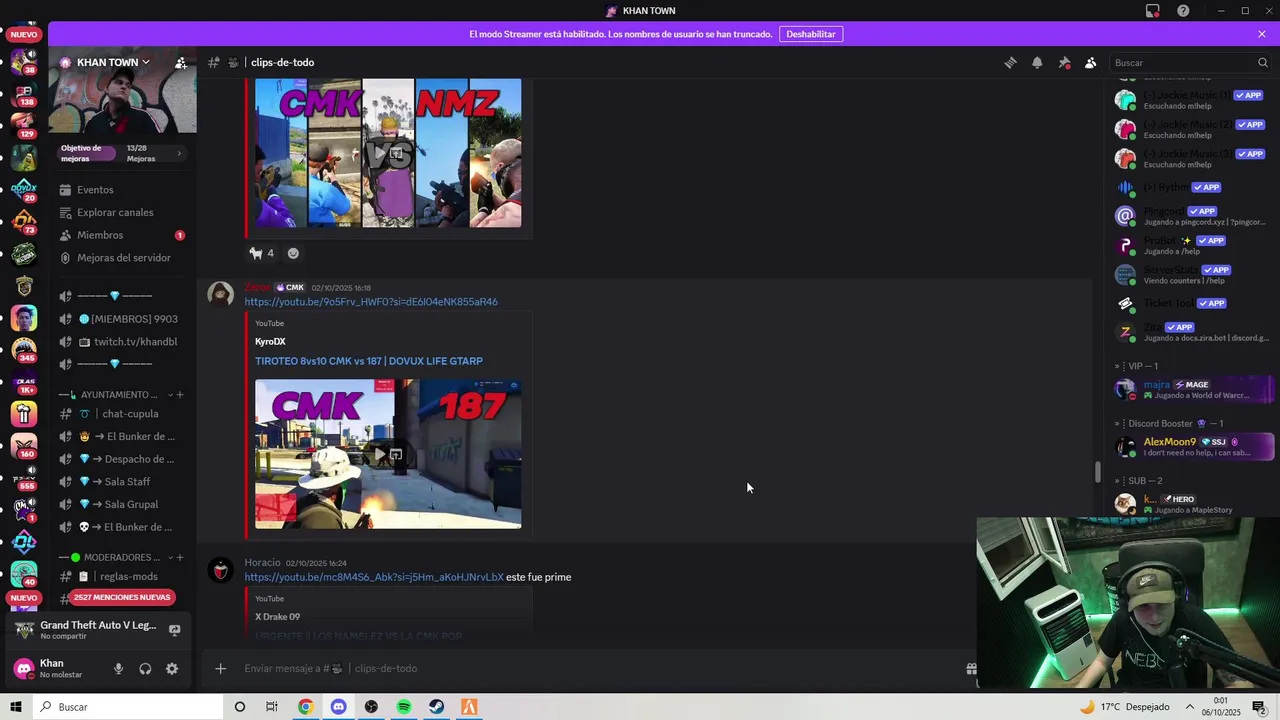The height and width of the screenshot is (720, 1280).
Task: Deafen with the headphones icon
Action: pyautogui.click(x=145, y=669)
